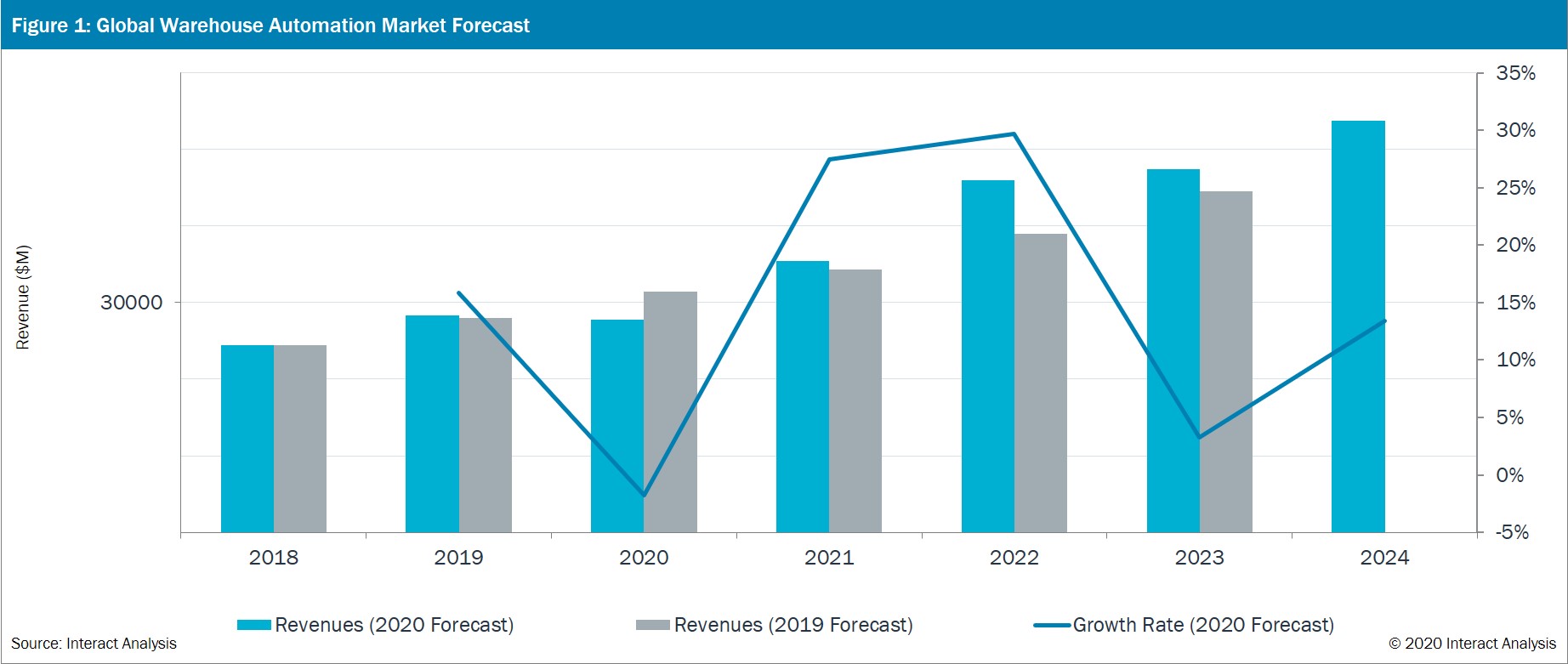The height and width of the screenshot is (664, 1568).
Task: Select the growth line endpoint at 2024
Action: [x=1384, y=321]
